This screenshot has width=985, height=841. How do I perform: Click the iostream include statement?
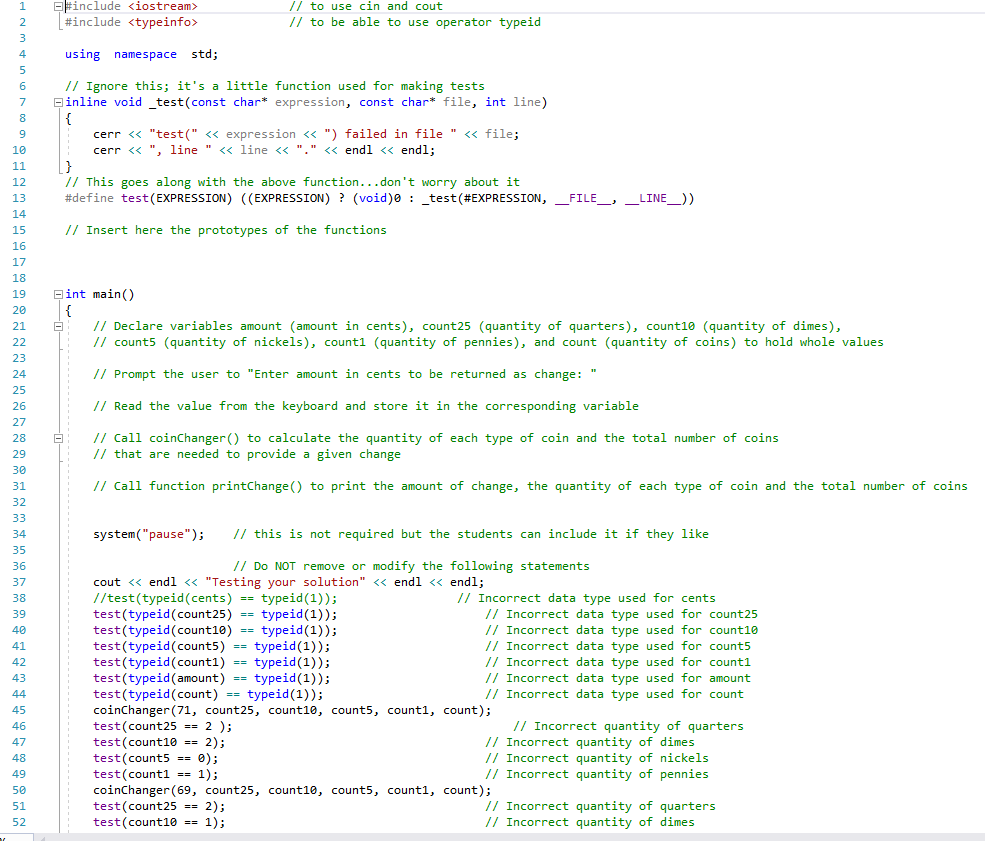tap(130, 6)
